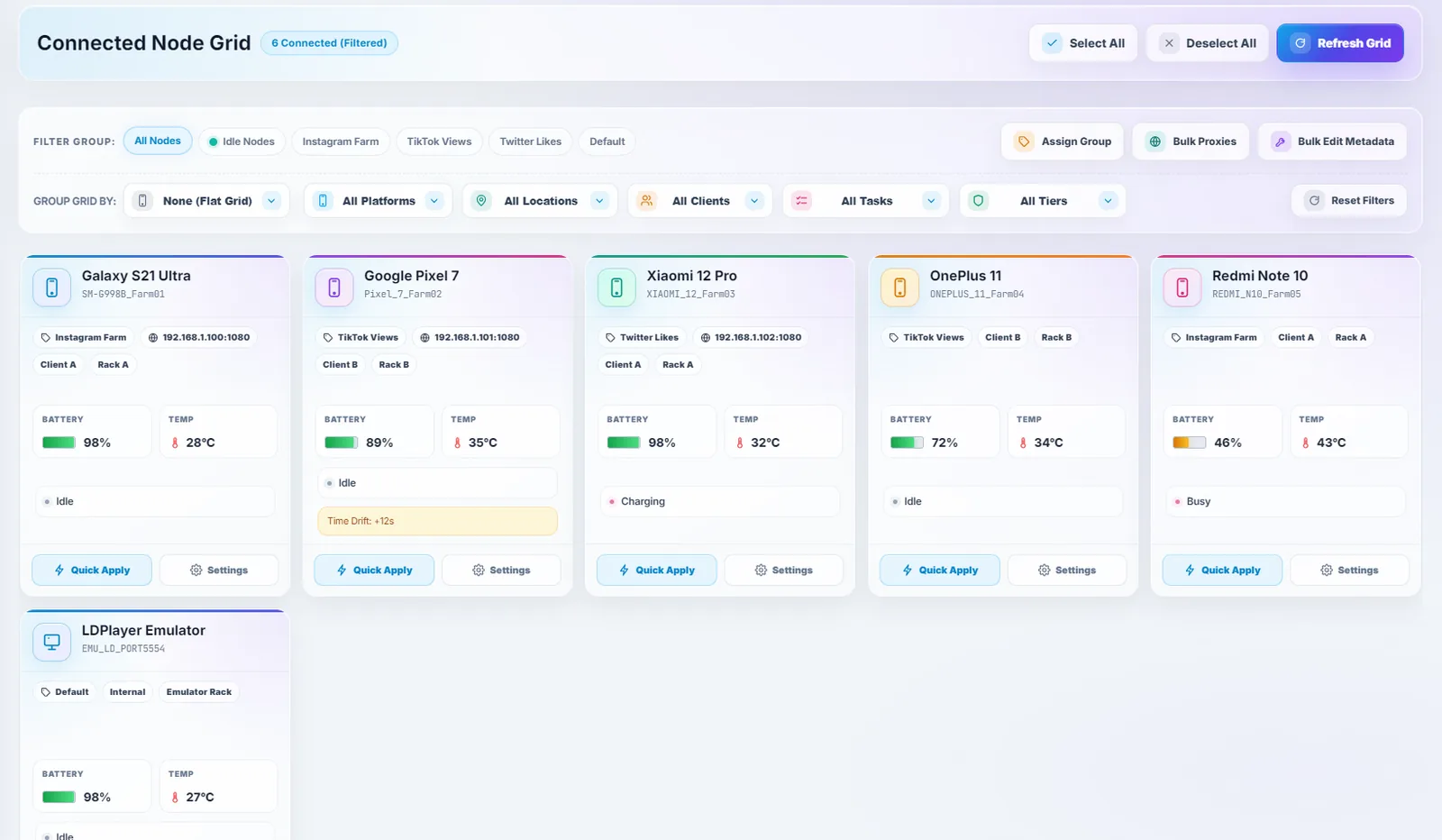Click the tag icon on Assign Group
This screenshot has width=1442, height=840.
tap(1024, 142)
